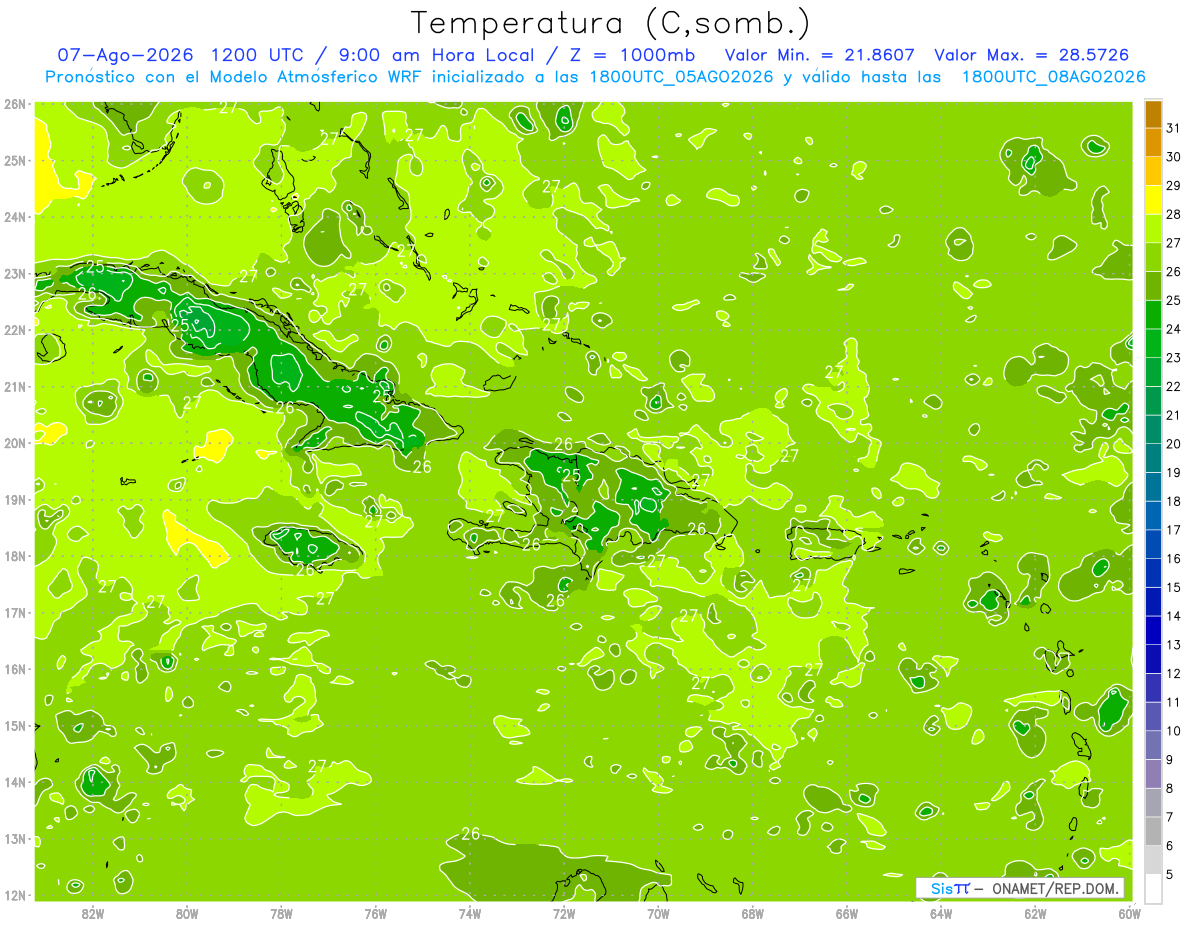1200x927 pixels.
Task: Click the '14' value on the color scale
Action: point(1174,616)
